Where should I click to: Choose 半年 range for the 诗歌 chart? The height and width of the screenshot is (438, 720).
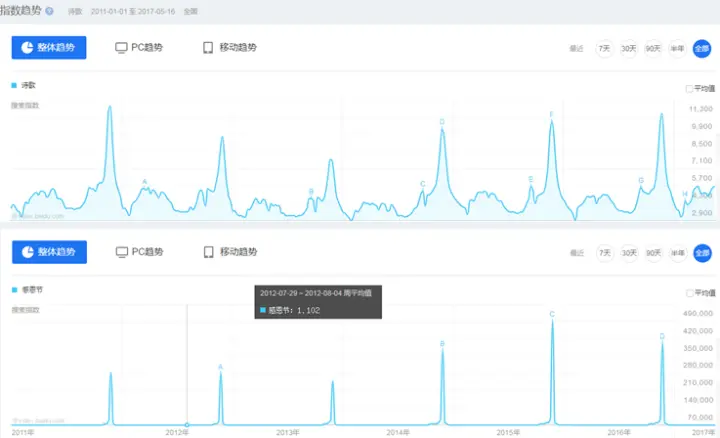point(677,48)
